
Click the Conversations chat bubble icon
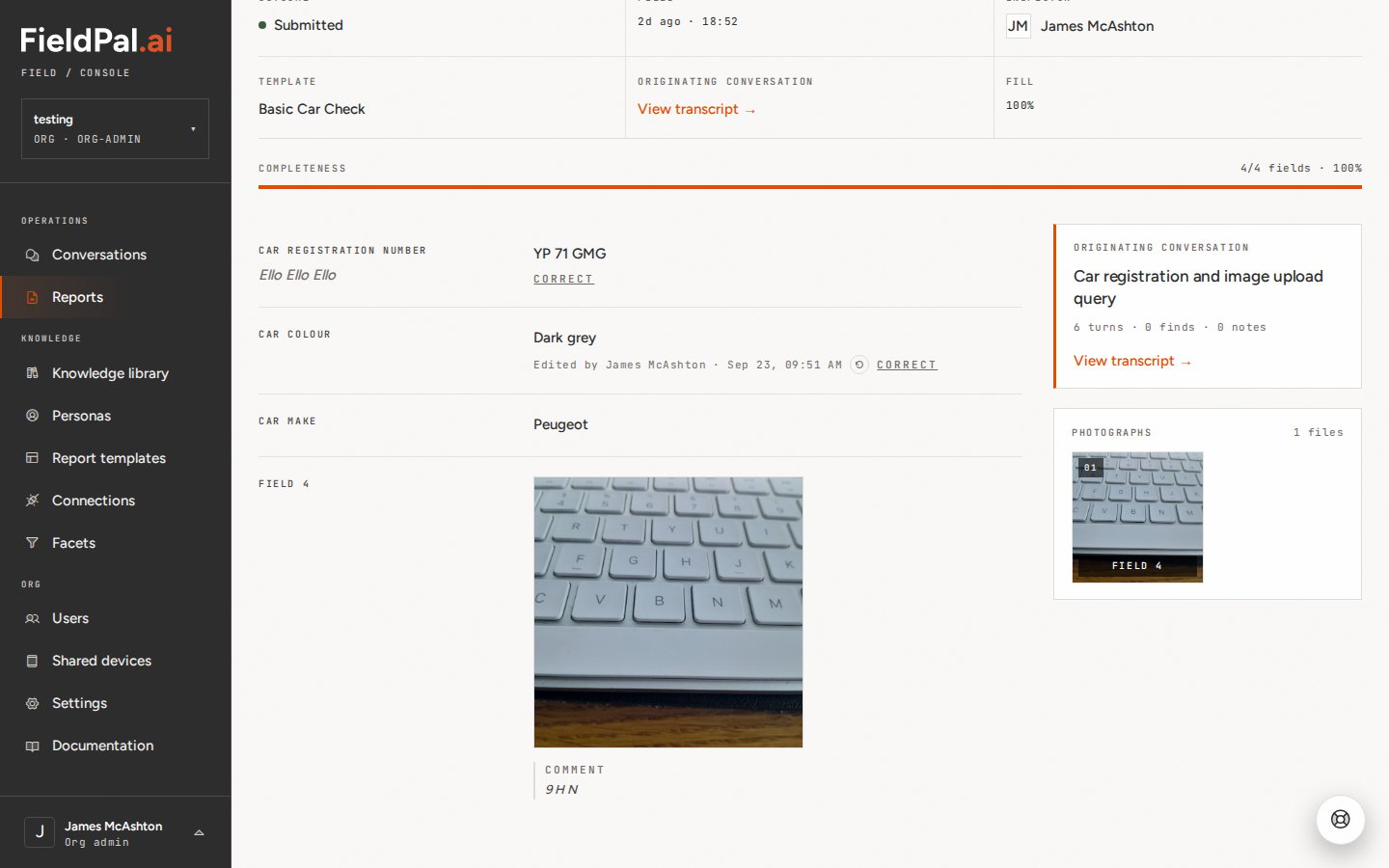(x=32, y=255)
